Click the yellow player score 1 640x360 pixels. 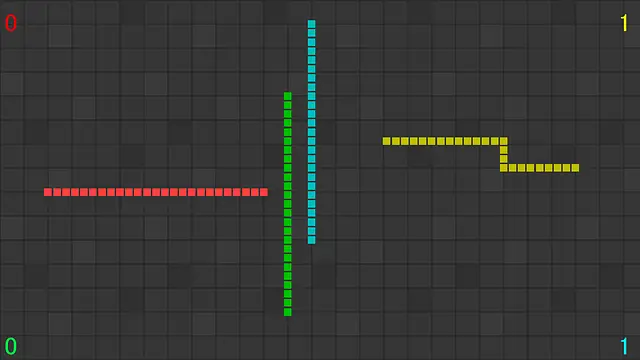[x=624, y=23]
